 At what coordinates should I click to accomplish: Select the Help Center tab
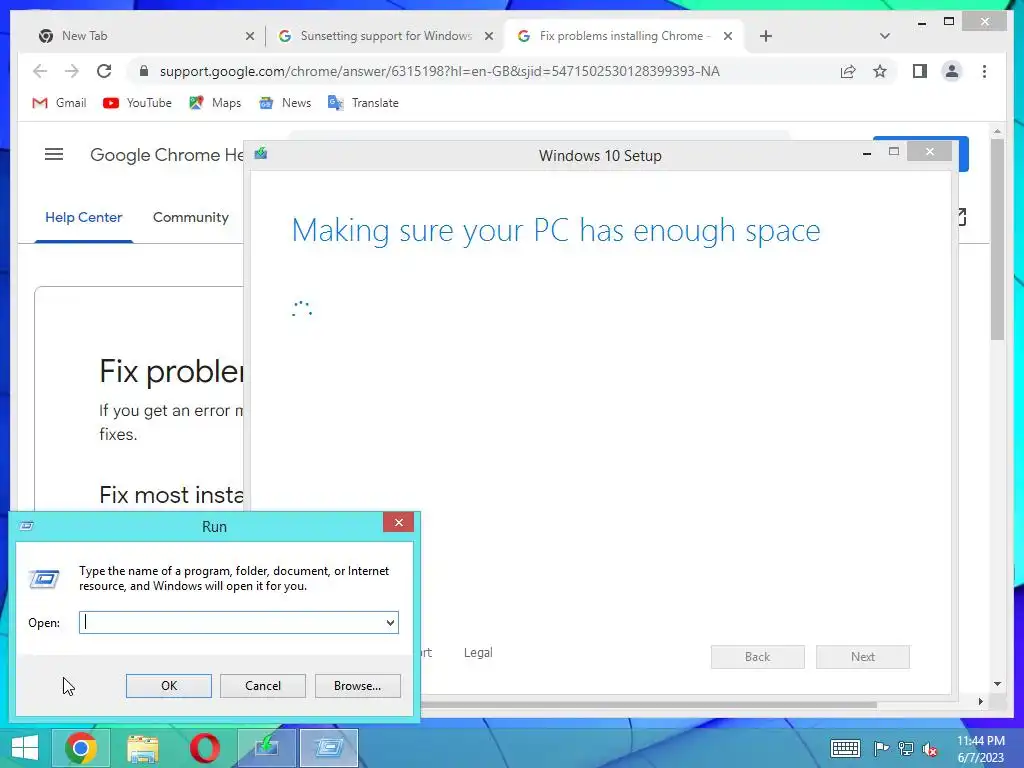click(x=84, y=217)
